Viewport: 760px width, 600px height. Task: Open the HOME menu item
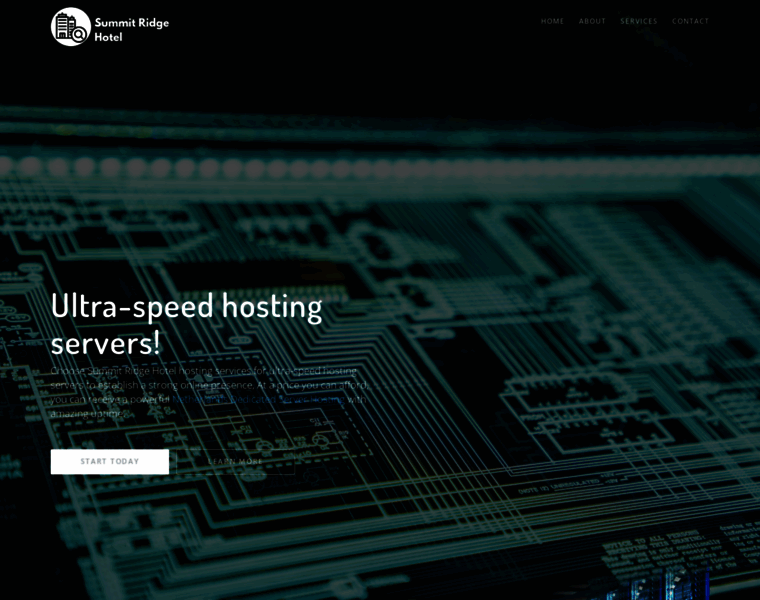(x=552, y=21)
